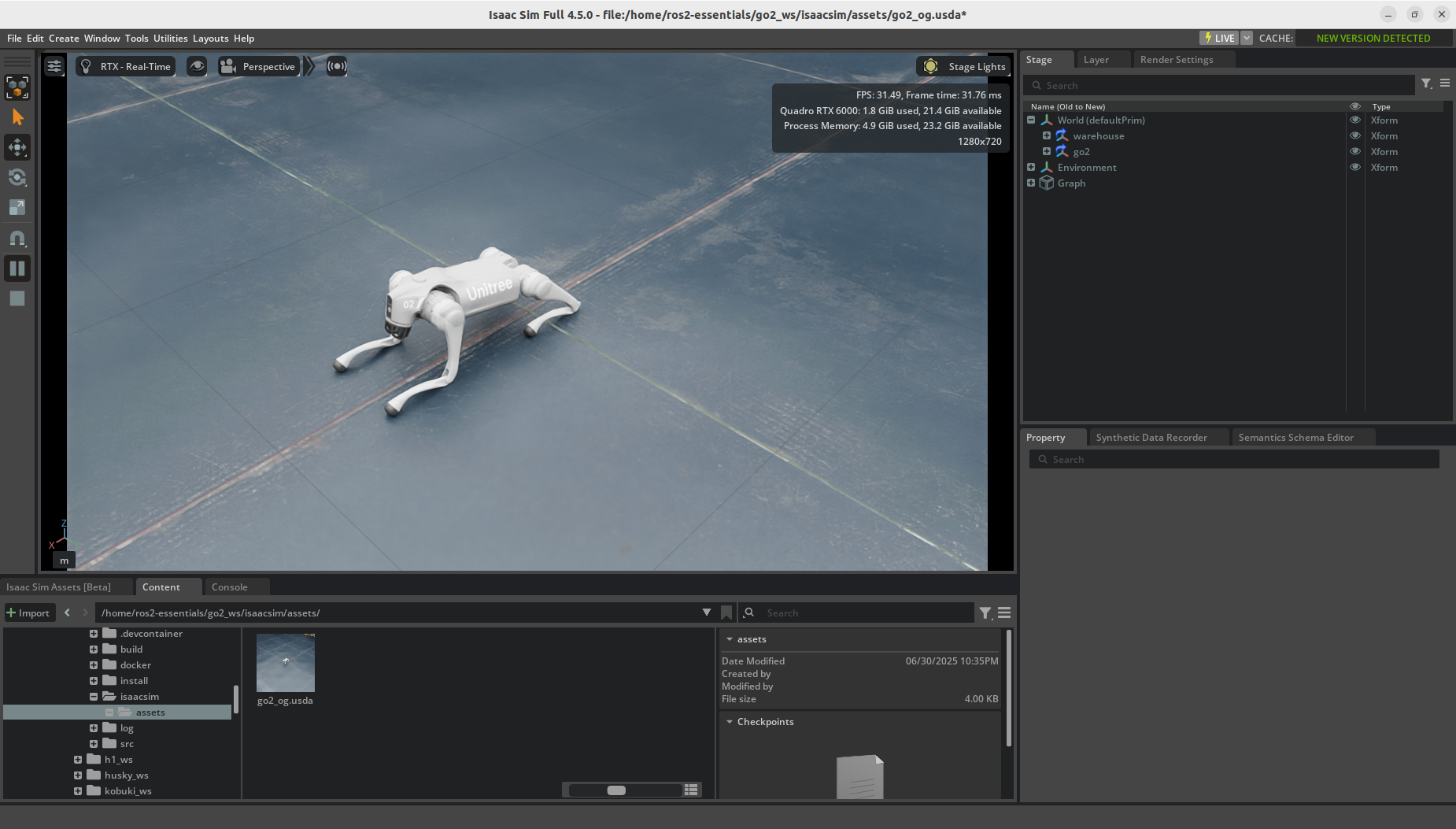Toggle the Snap magnet tool

click(x=17, y=238)
